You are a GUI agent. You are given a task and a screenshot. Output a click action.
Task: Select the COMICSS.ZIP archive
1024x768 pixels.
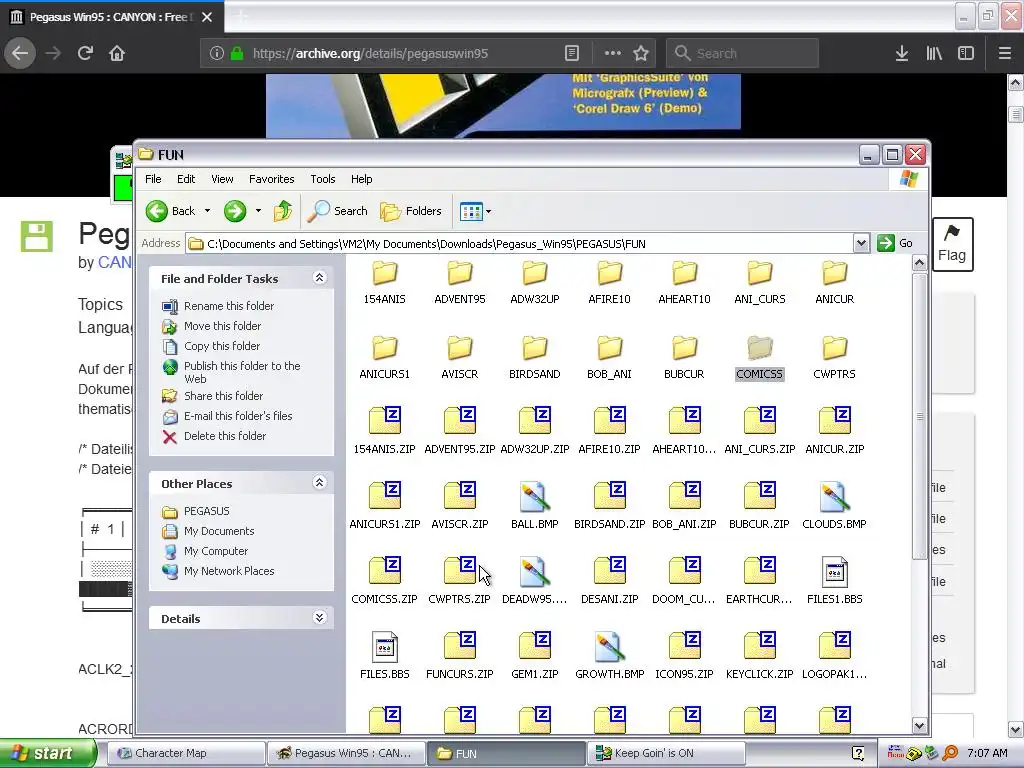(384, 582)
